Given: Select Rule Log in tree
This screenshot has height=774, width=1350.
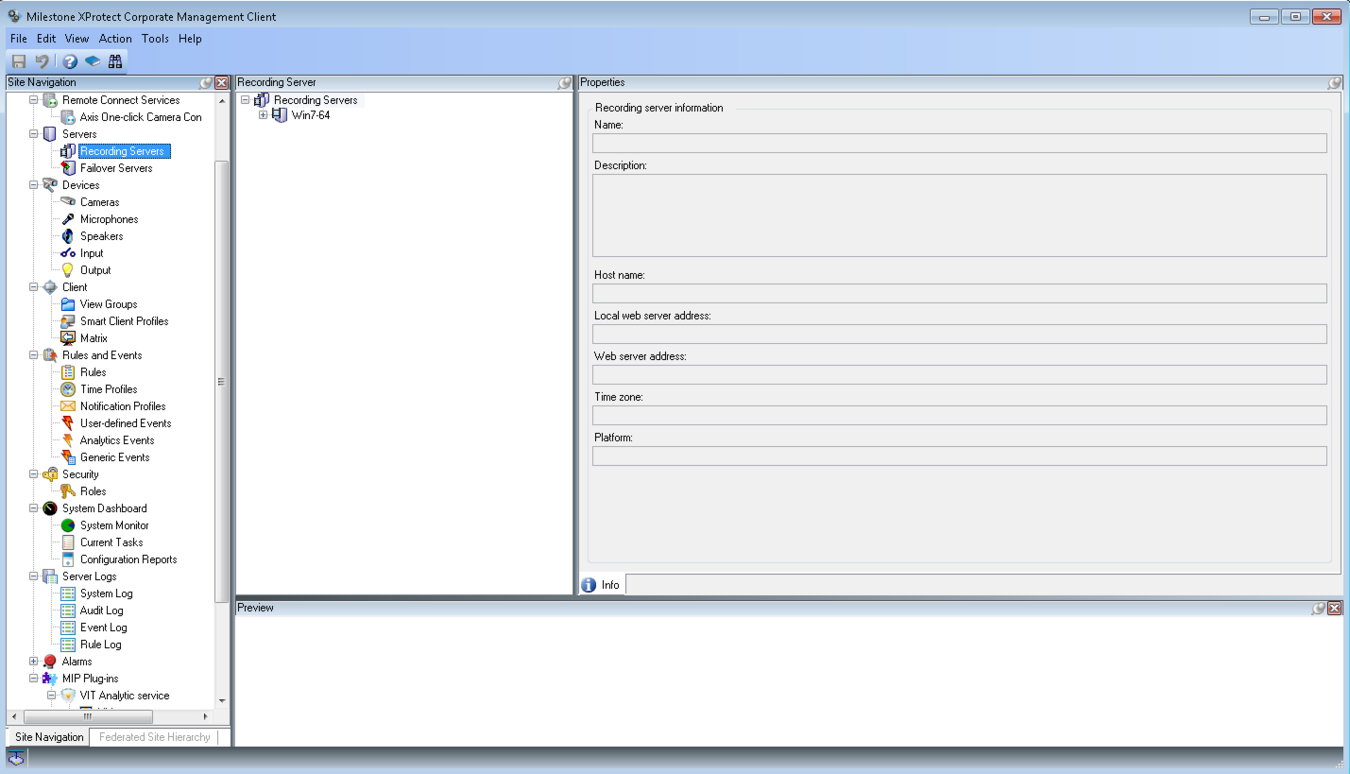Looking at the screenshot, I should tap(100, 644).
